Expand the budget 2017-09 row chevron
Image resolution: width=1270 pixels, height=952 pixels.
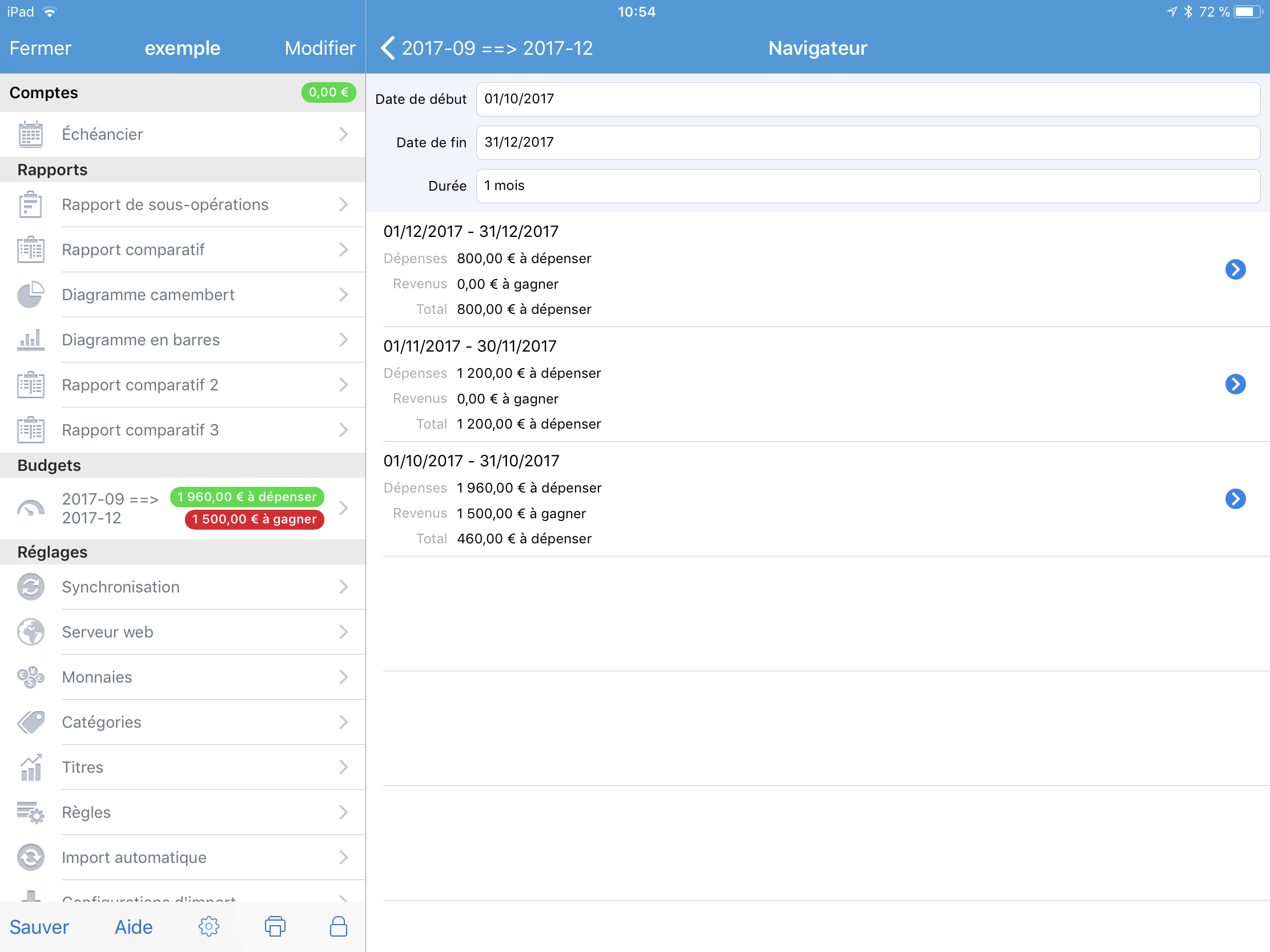(x=343, y=509)
